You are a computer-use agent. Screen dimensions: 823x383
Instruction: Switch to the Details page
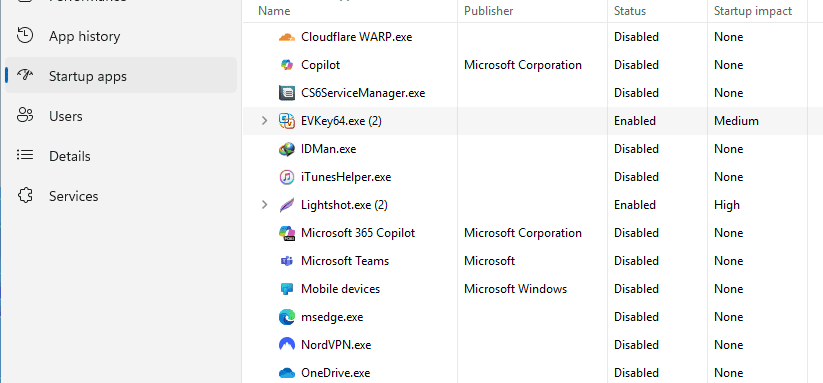click(x=121, y=156)
